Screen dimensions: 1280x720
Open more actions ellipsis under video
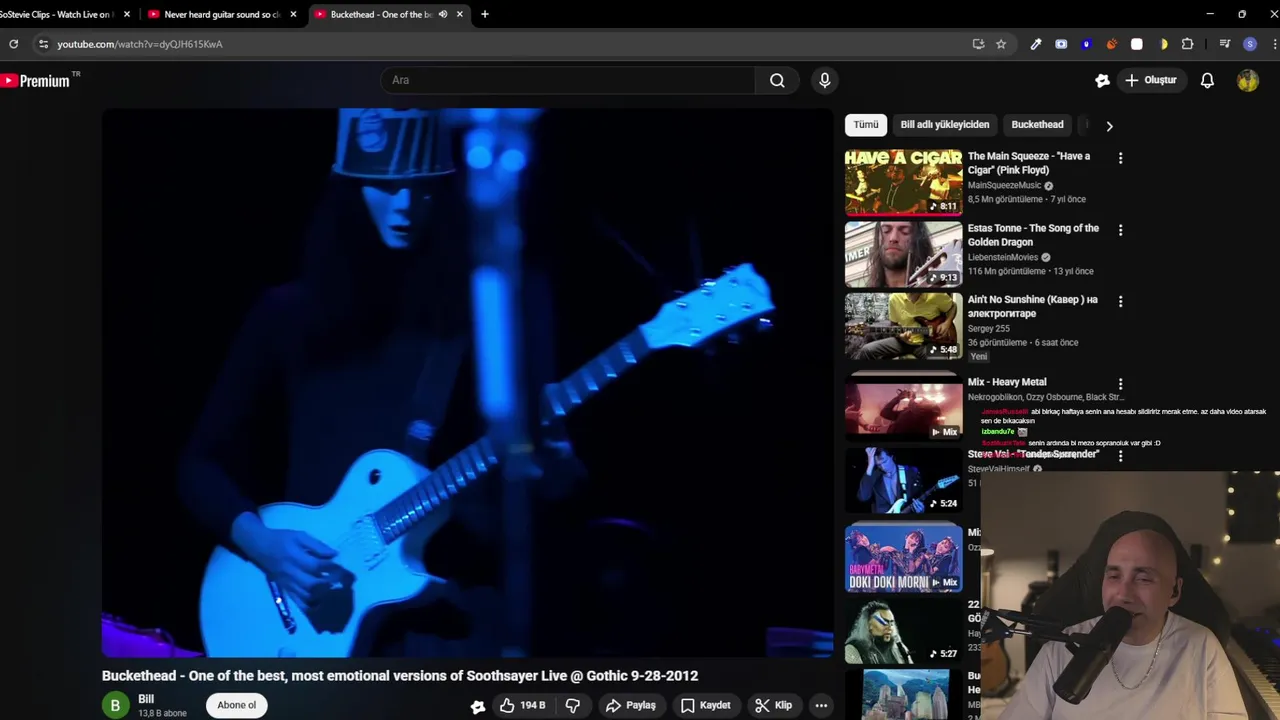pyautogui.click(x=821, y=705)
